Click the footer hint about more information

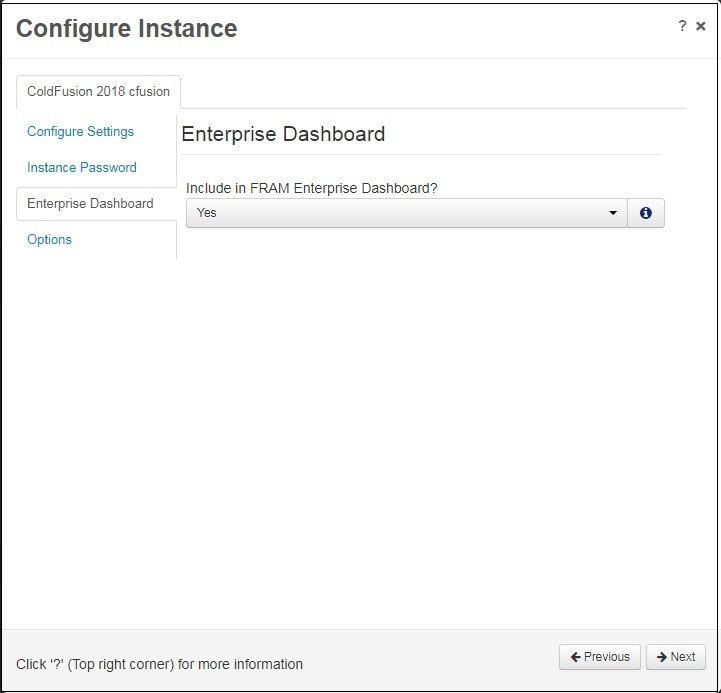click(159, 664)
